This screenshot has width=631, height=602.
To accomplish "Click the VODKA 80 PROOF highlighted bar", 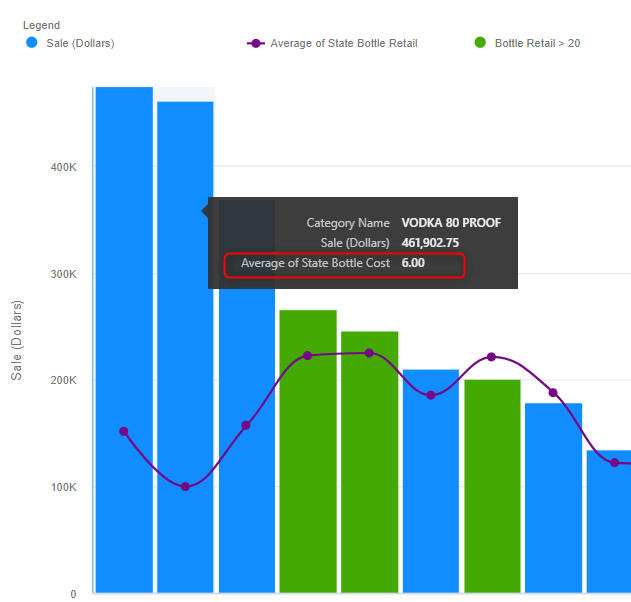I will pos(185,347).
